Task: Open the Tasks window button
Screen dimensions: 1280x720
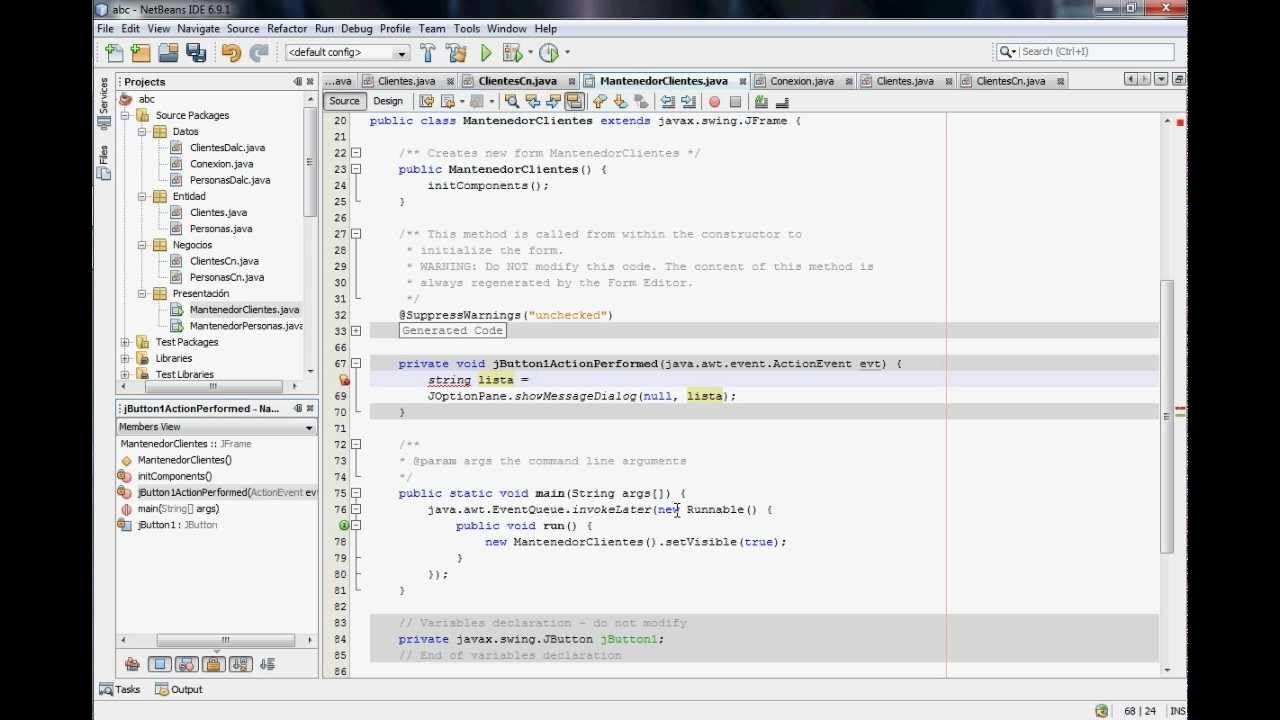Action: 120,689
